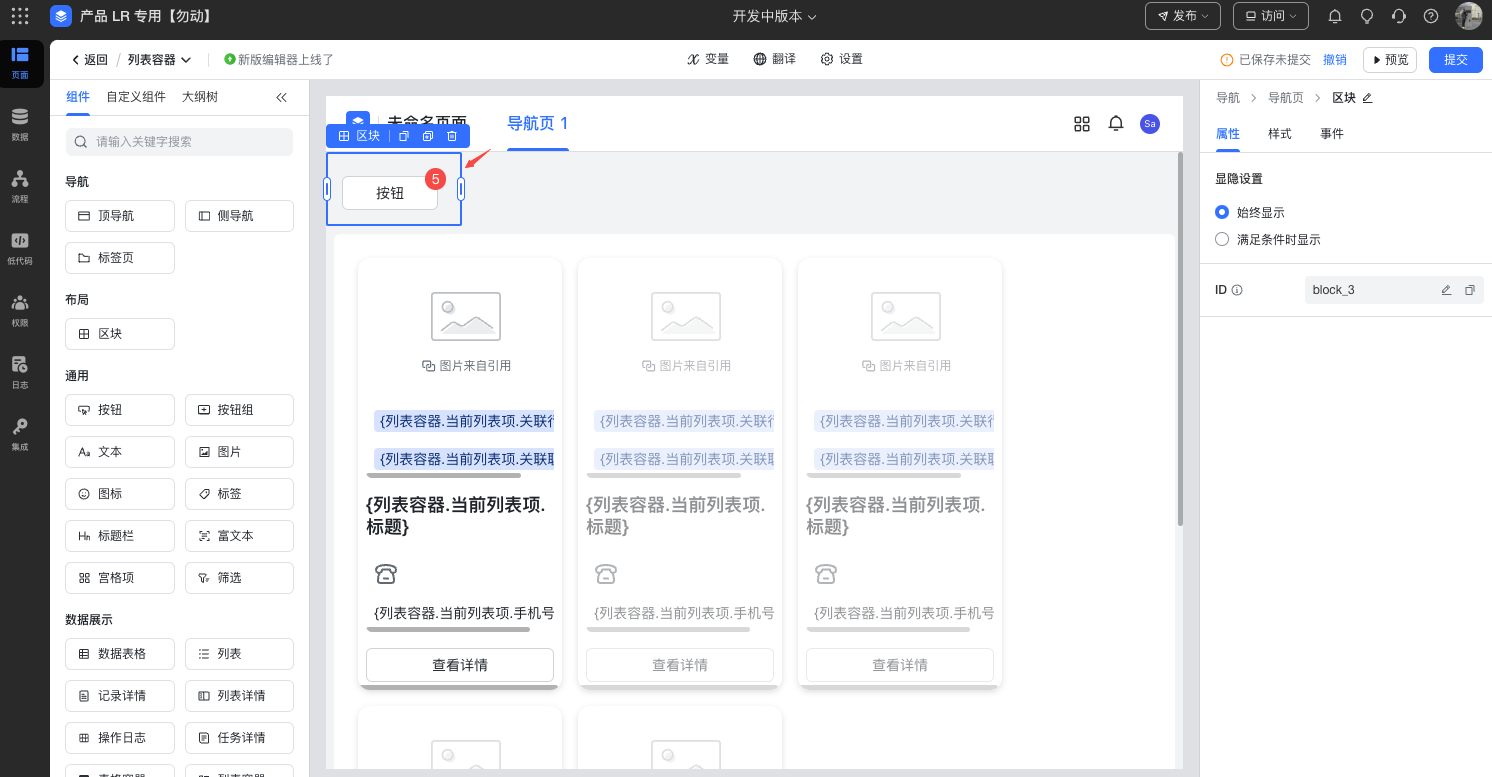Click the ID info tooltip icon

pyautogui.click(x=1237, y=290)
